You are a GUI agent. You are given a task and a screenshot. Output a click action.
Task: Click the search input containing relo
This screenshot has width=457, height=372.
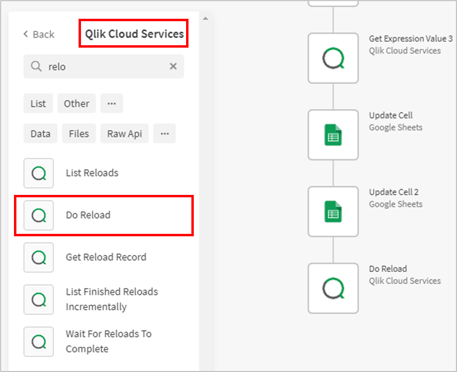104,66
